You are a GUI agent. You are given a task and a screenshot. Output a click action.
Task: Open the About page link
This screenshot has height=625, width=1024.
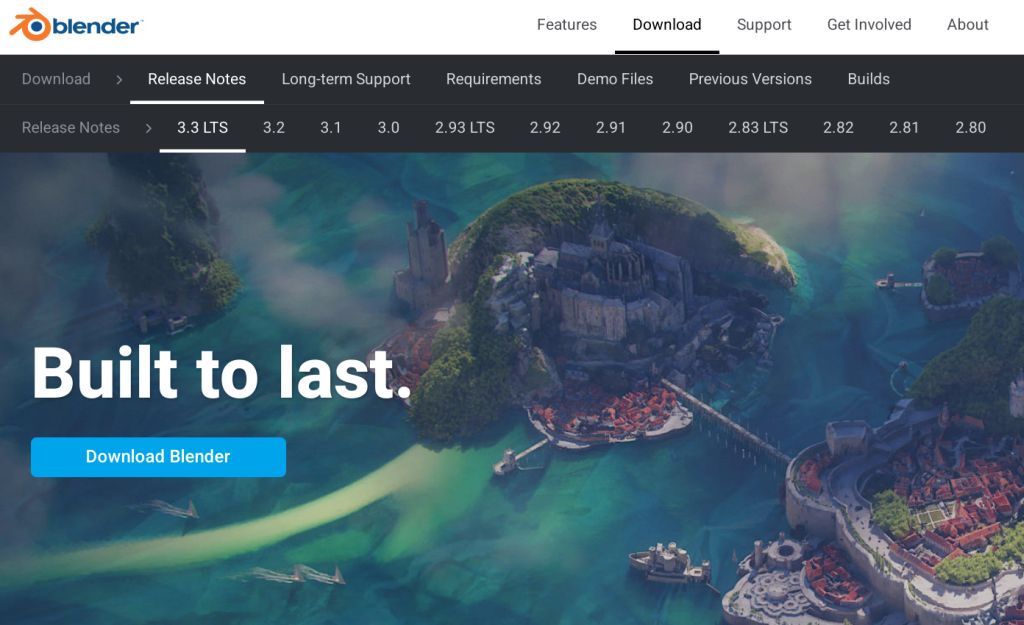(x=967, y=25)
